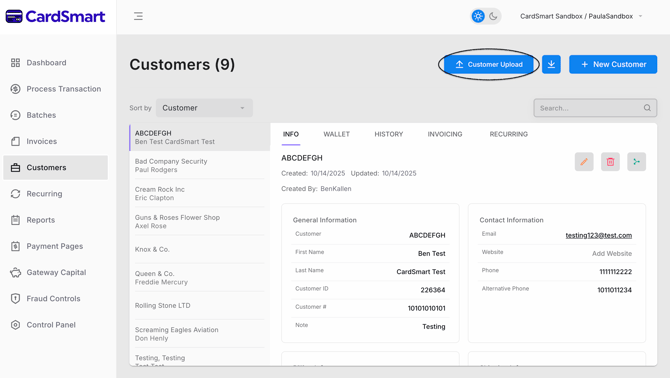Switch to the INVOICING tab
This screenshot has height=378, width=670.
pos(445,134)
